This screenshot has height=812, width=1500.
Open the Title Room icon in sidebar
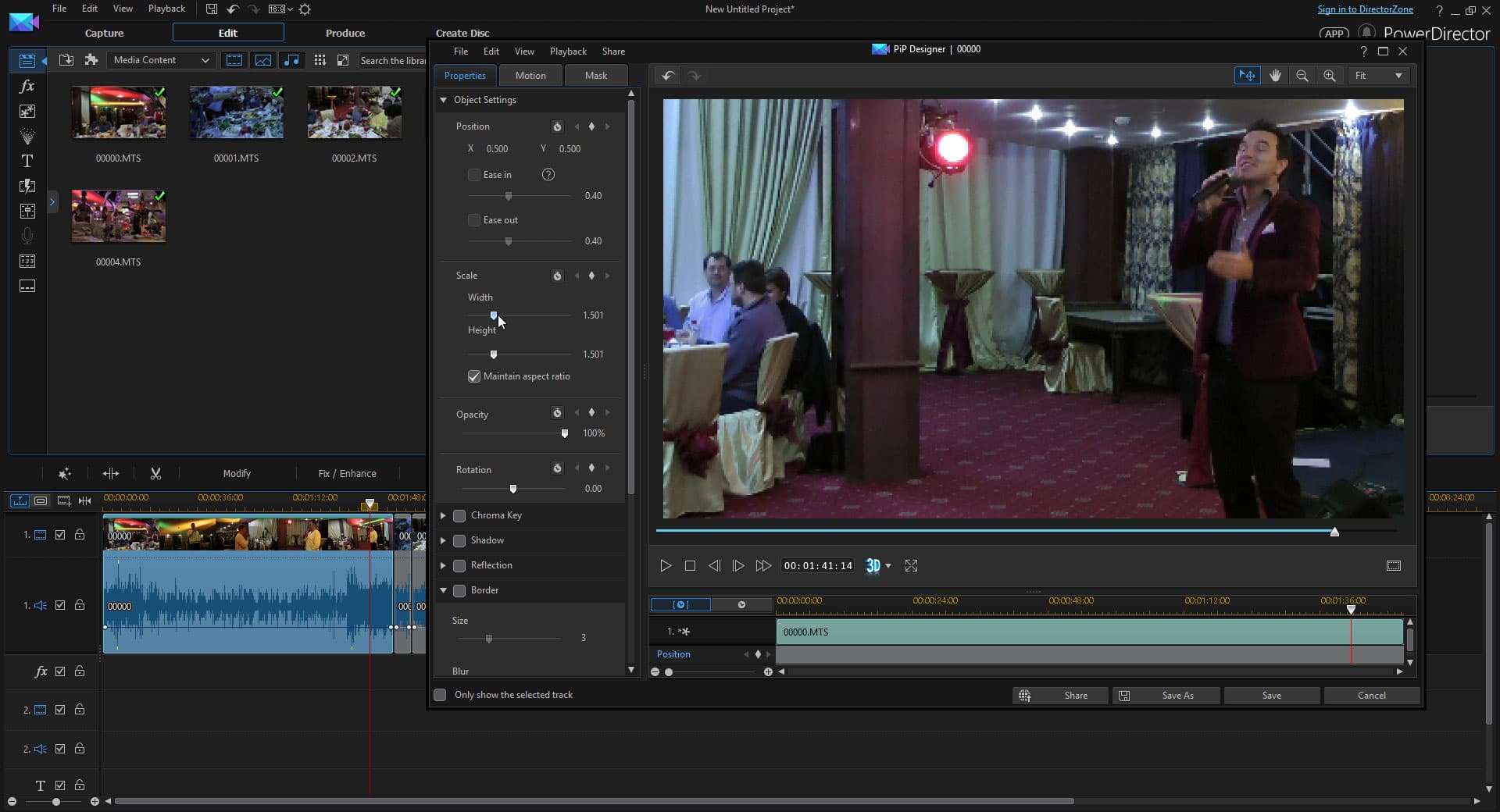pos(27,161)
